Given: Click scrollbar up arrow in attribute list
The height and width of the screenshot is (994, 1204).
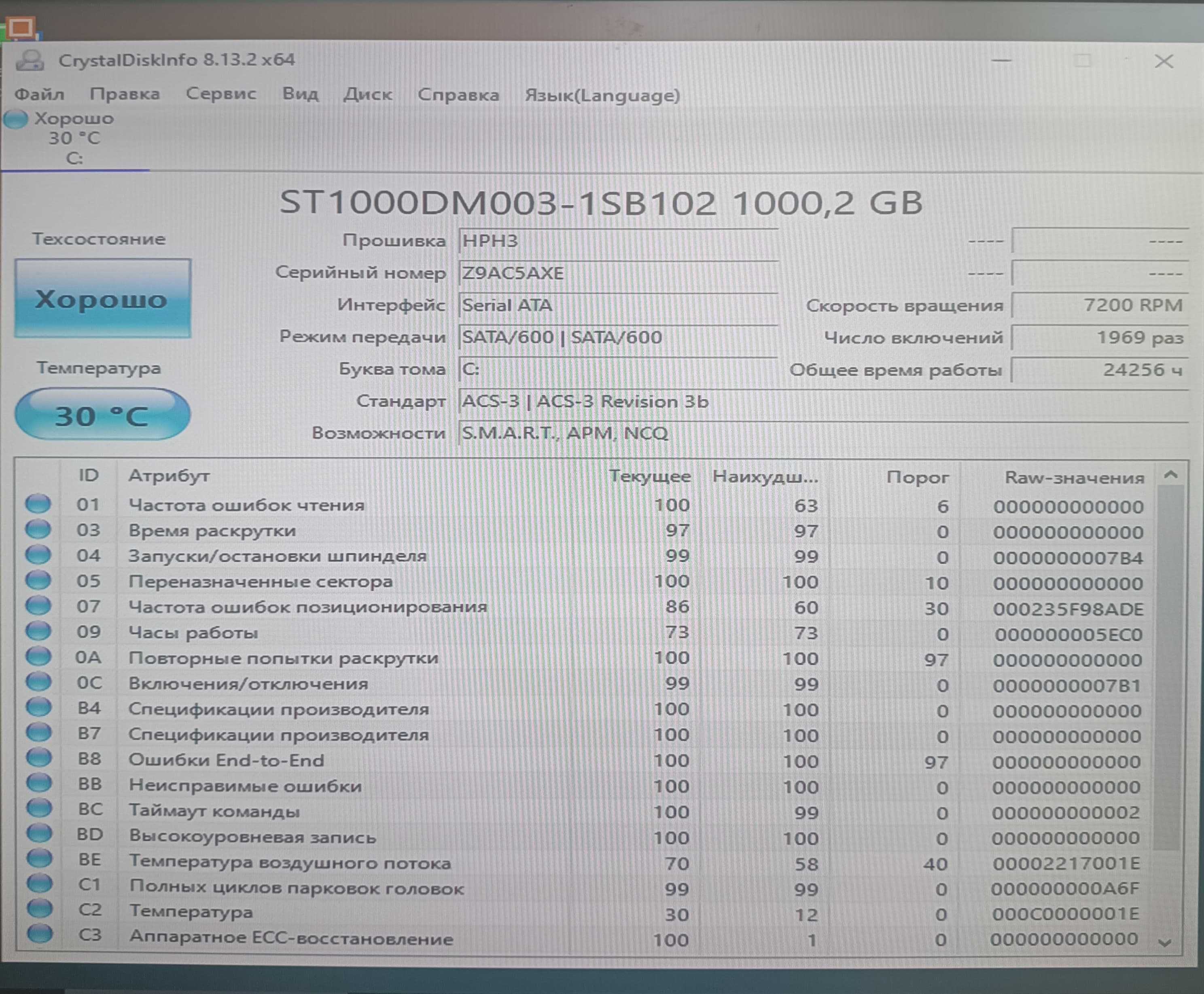Looking at the screenshot, I should 1171,475.
